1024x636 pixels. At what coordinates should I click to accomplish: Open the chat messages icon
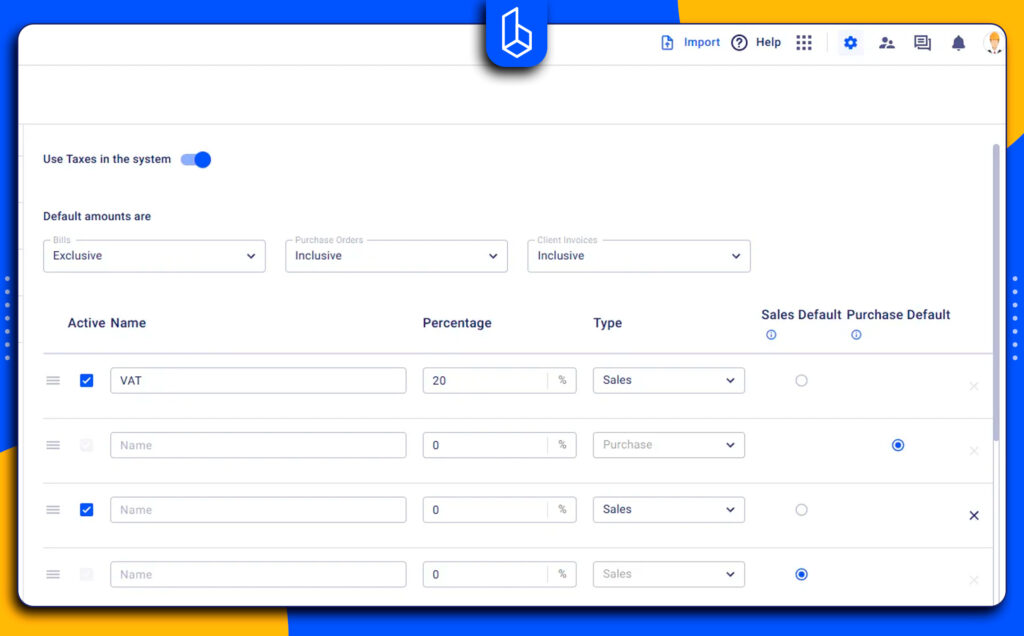point(922,43)
